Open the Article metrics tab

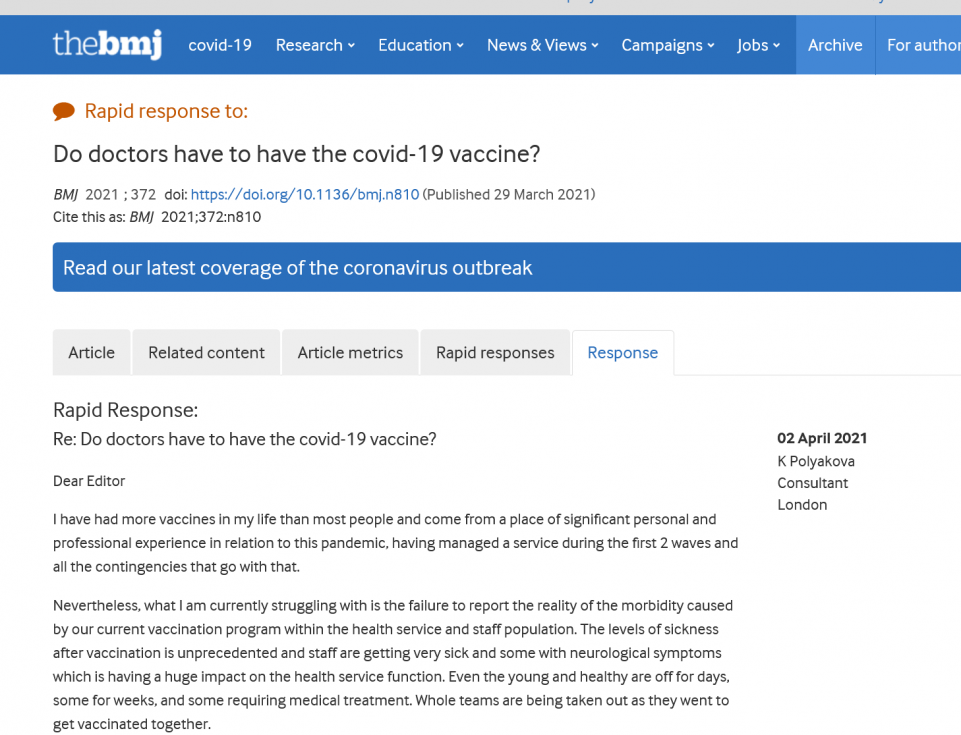pyautogui.click(x=350, y=352)
